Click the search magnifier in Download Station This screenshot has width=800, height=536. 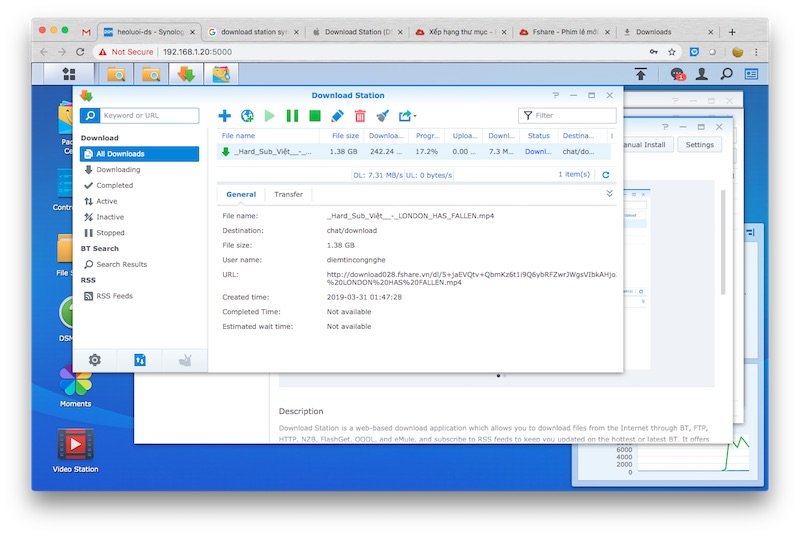click(x=90, y=116)
